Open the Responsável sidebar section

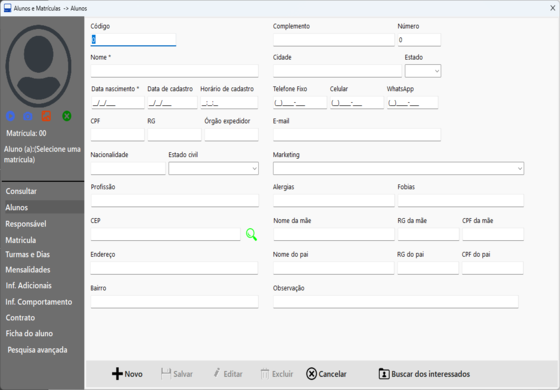click(26, 224)
